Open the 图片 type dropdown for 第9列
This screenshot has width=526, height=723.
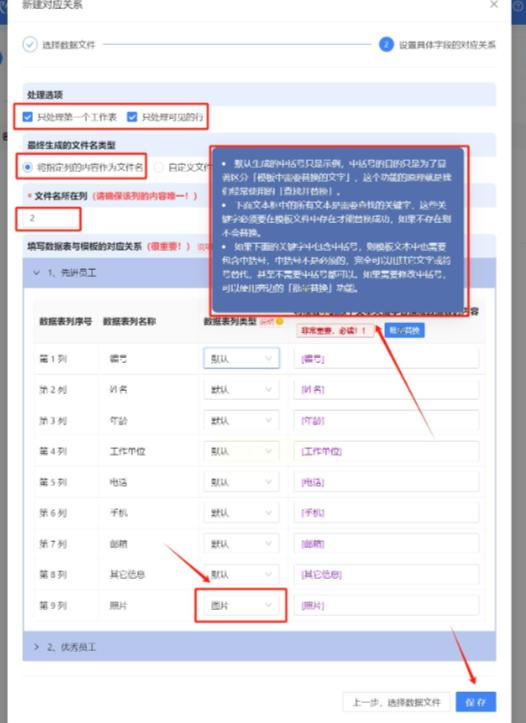tap(241, 605)
